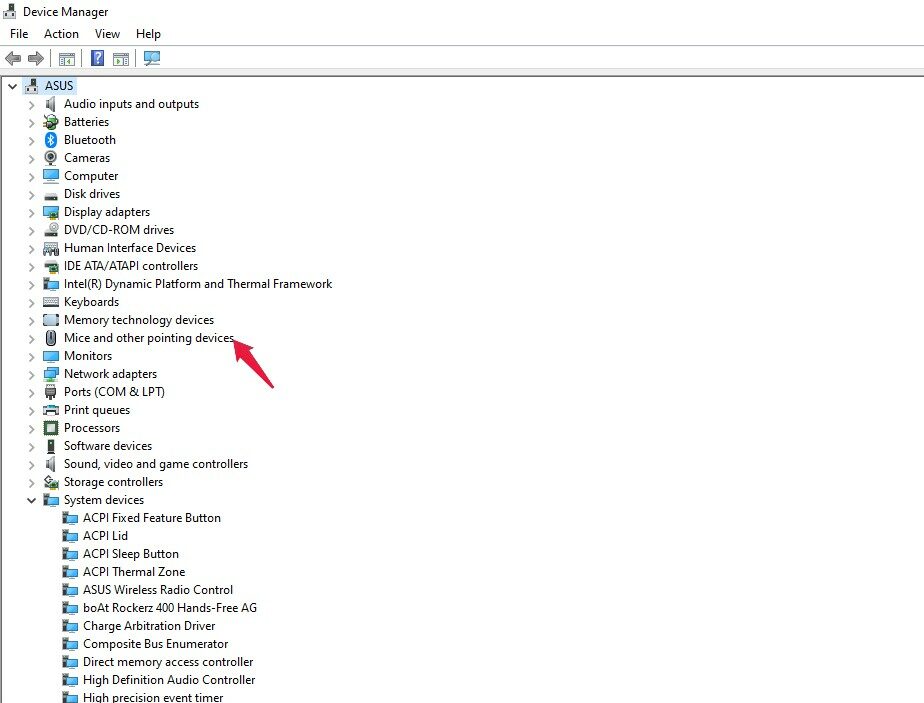Viewport: 924px width, 703px height.
Task: Click the Scan for hardware changes icon
Action: pyautogui.click(x=152, y=58)
